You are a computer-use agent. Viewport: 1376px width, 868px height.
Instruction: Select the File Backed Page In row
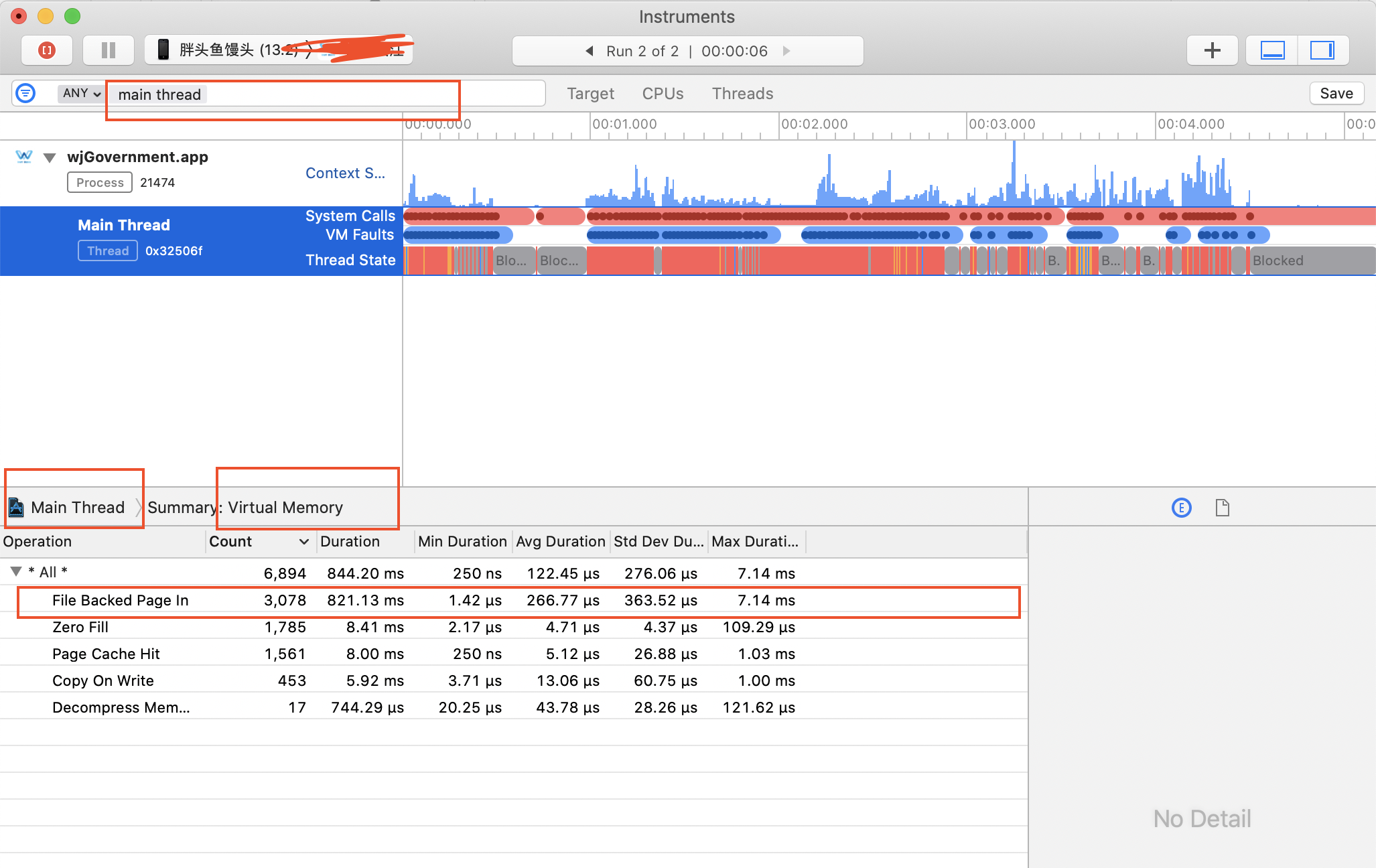121,600
